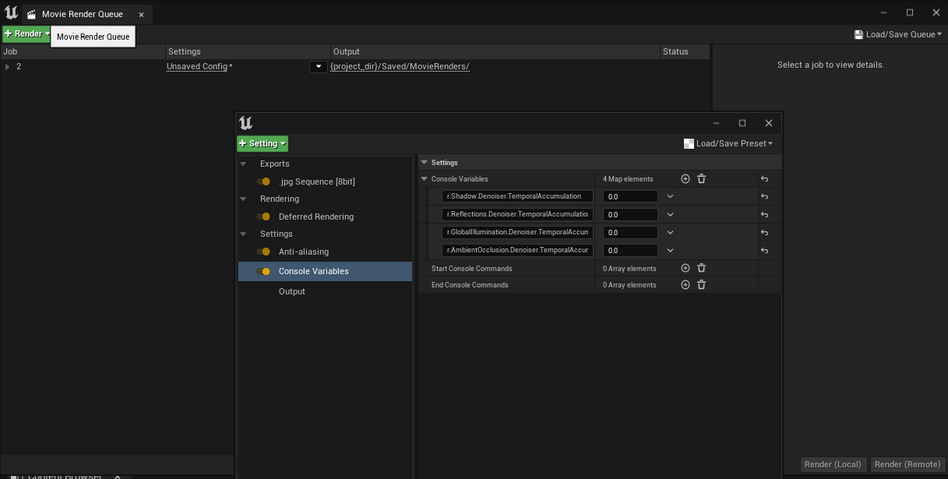Open the Load/Save Queue menu
948x479 pixels.
tap(898, 34)
